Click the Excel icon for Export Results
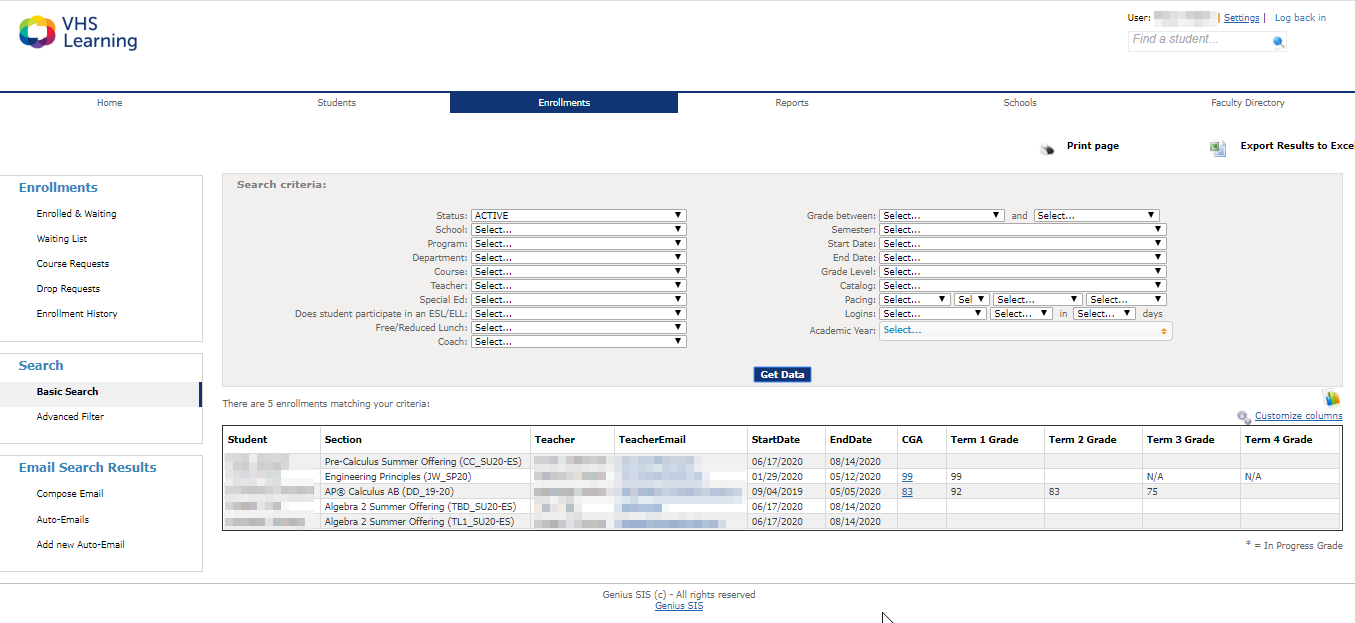 1218,148
